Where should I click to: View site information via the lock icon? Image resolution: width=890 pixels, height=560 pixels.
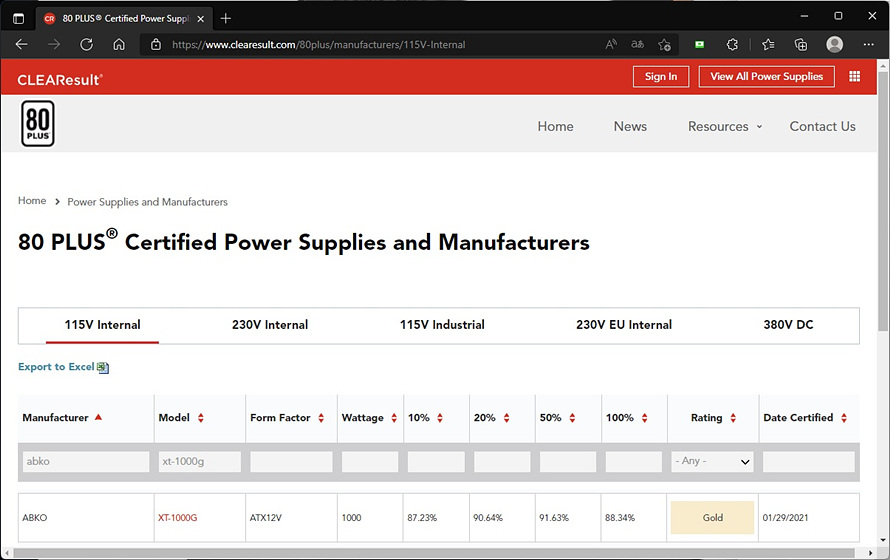point(156,44)
